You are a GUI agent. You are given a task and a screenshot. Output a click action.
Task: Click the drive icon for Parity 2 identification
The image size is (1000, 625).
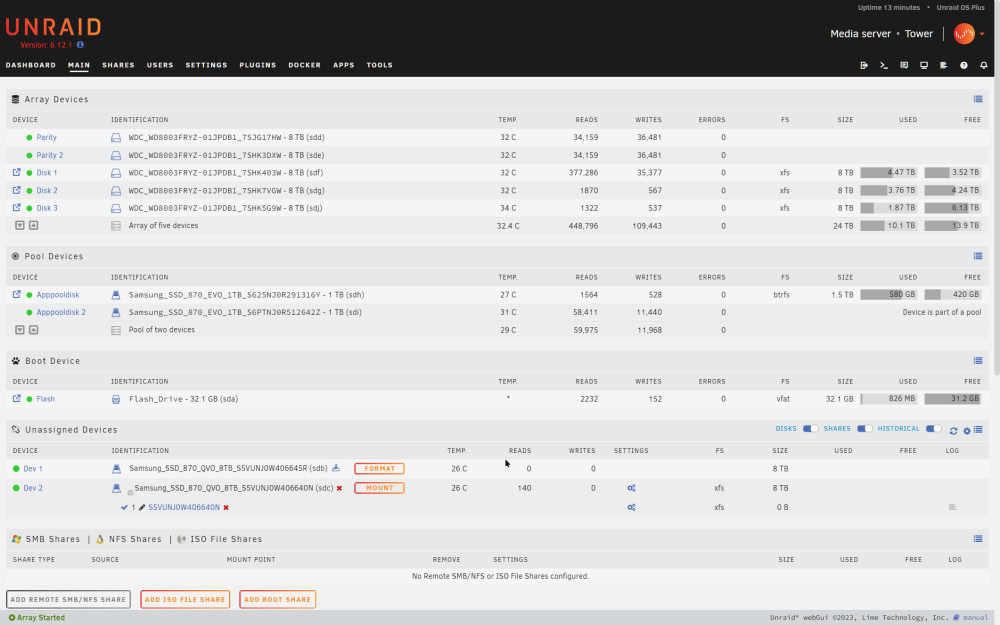[x=115, y=155]
